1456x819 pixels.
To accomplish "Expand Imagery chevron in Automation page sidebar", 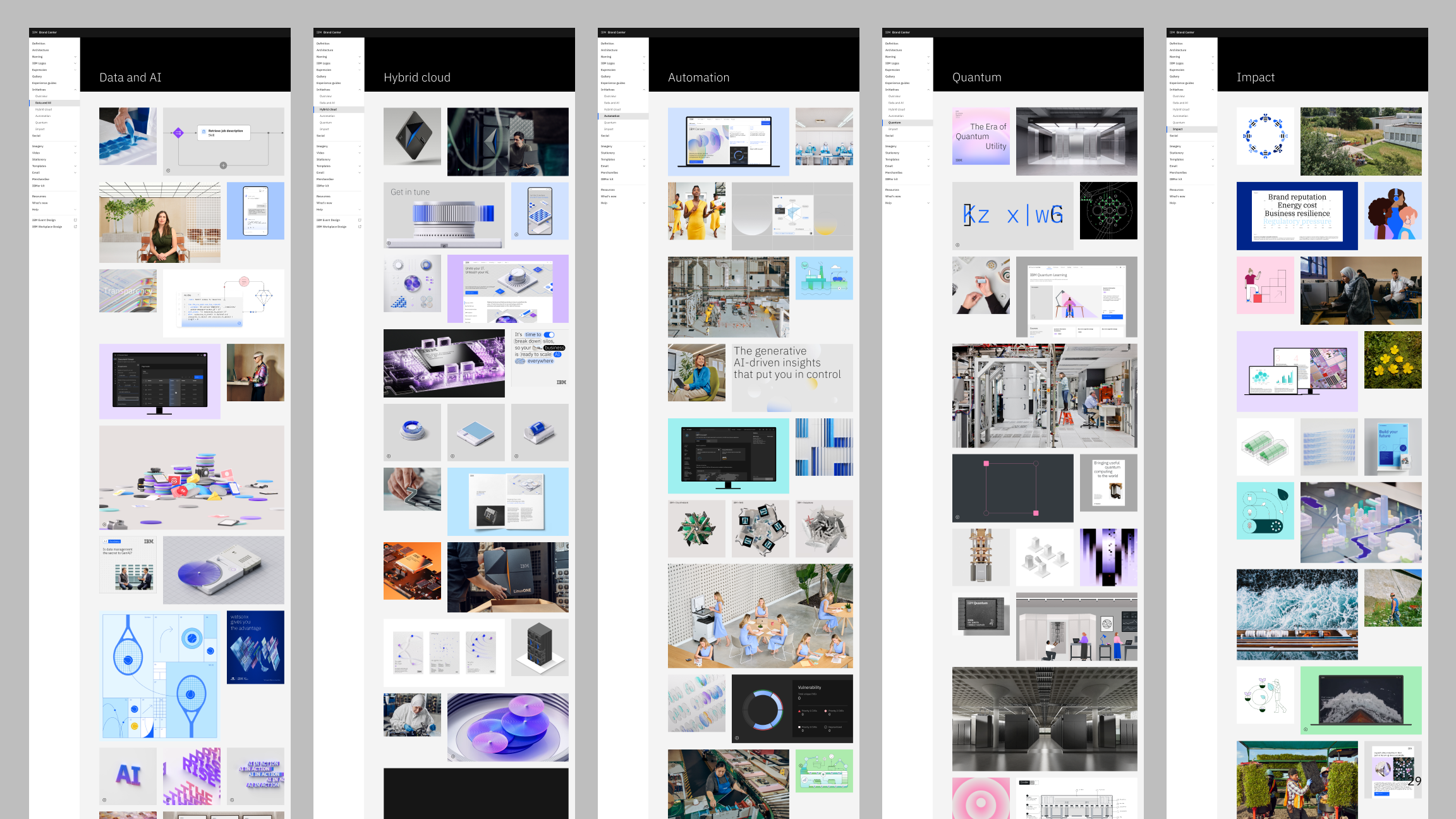I will [644, 146].
